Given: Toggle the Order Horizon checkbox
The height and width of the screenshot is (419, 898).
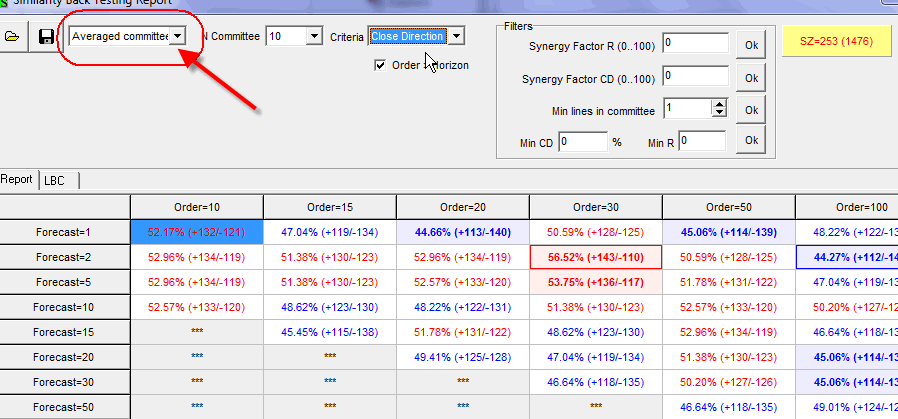Looking at the screenshot, I should point(380,65).
